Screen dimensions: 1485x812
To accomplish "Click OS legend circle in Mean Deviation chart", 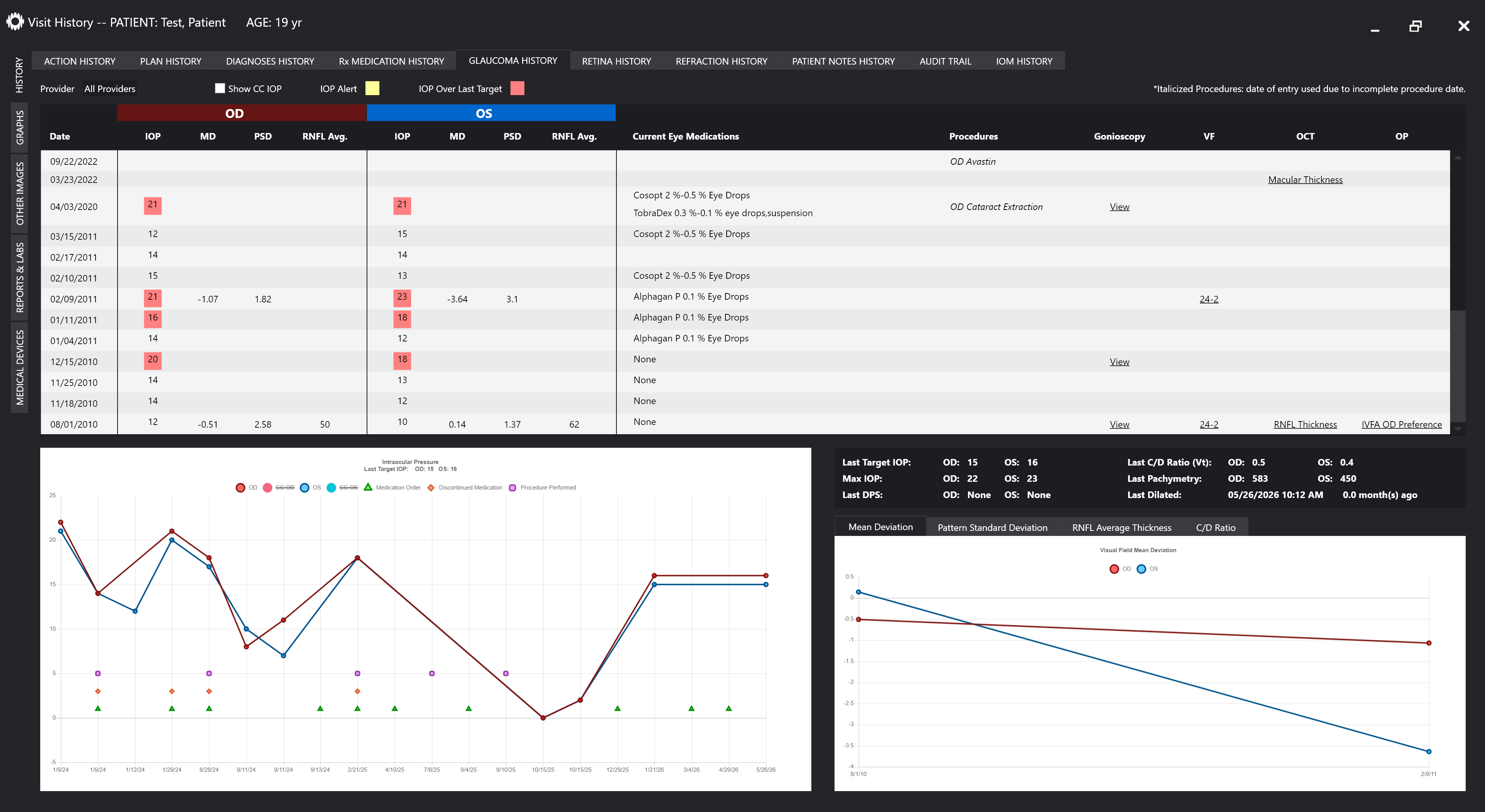I will pos(1142,569).
